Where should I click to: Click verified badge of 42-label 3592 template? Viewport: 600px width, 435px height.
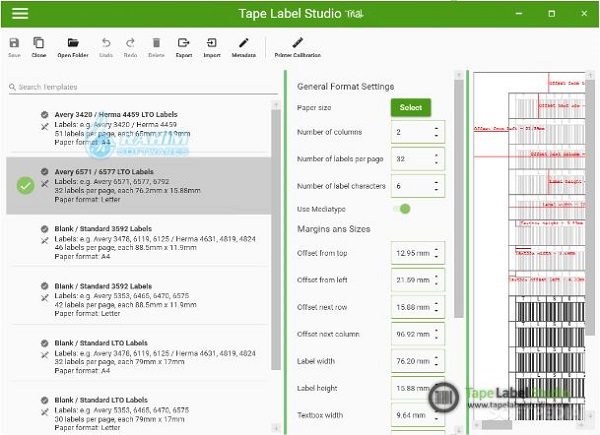(45, 286)
